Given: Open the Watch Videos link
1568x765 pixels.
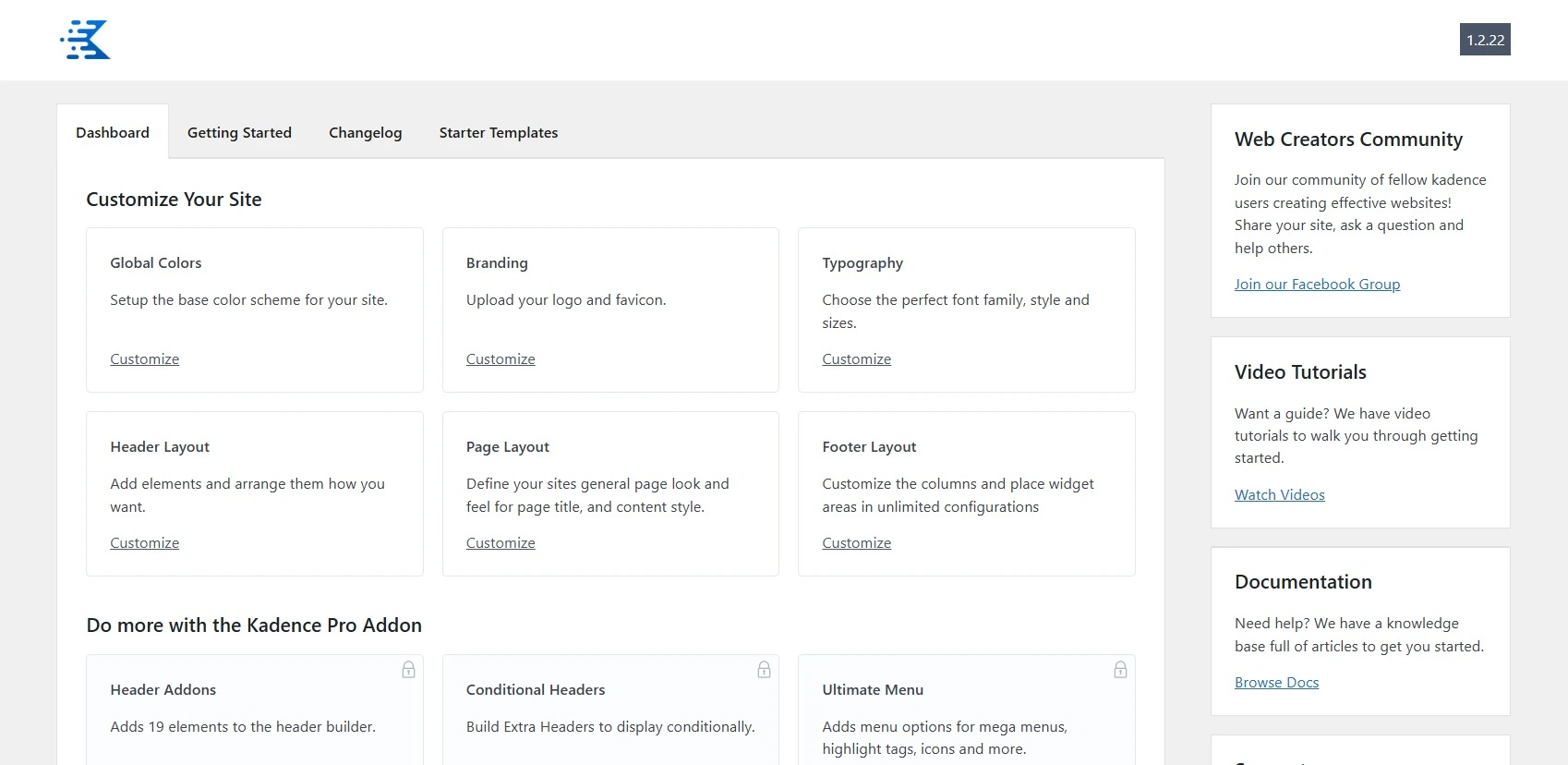Looking at the screenshot, I should 1280,494.
